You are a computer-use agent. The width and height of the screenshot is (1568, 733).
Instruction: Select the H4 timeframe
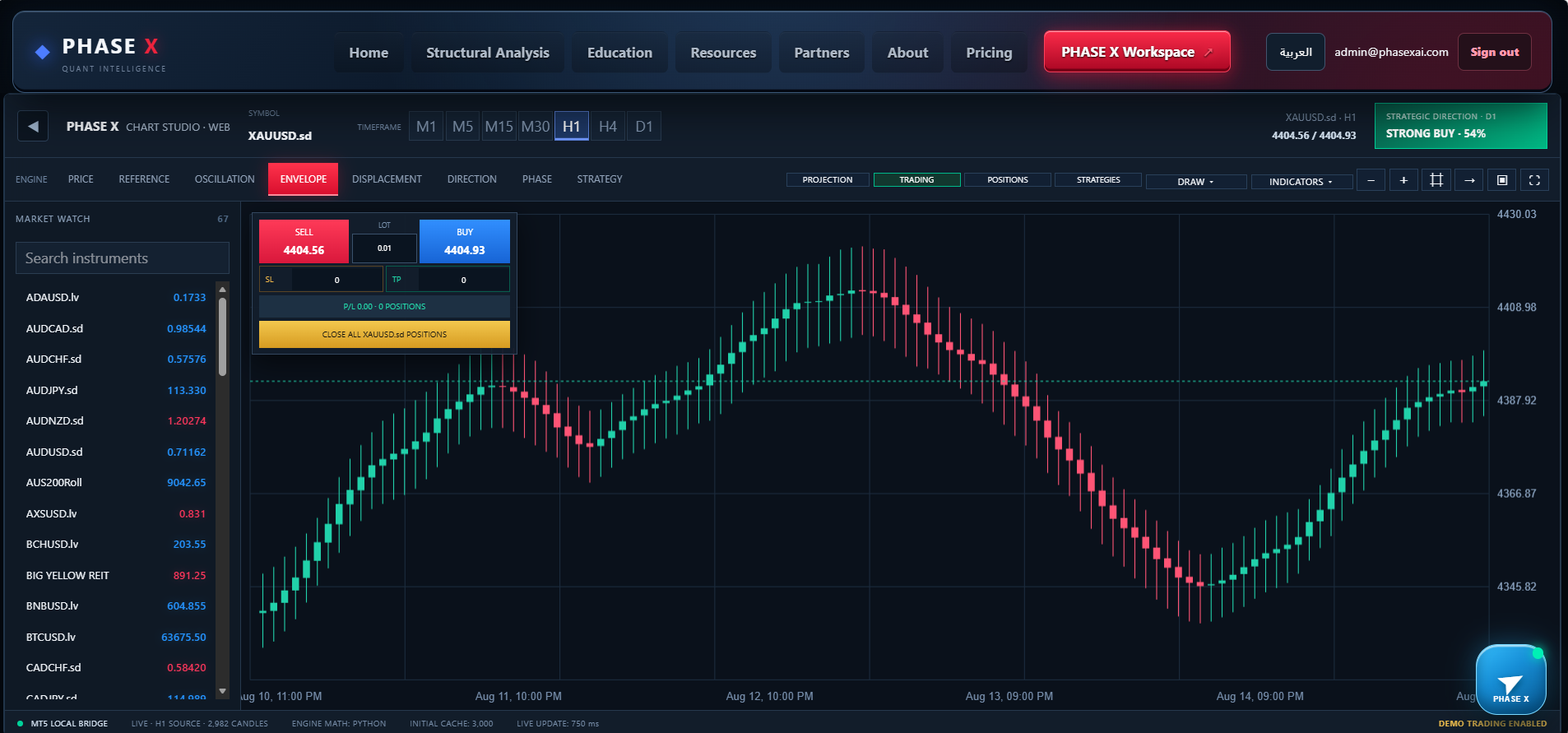[608, 126]
